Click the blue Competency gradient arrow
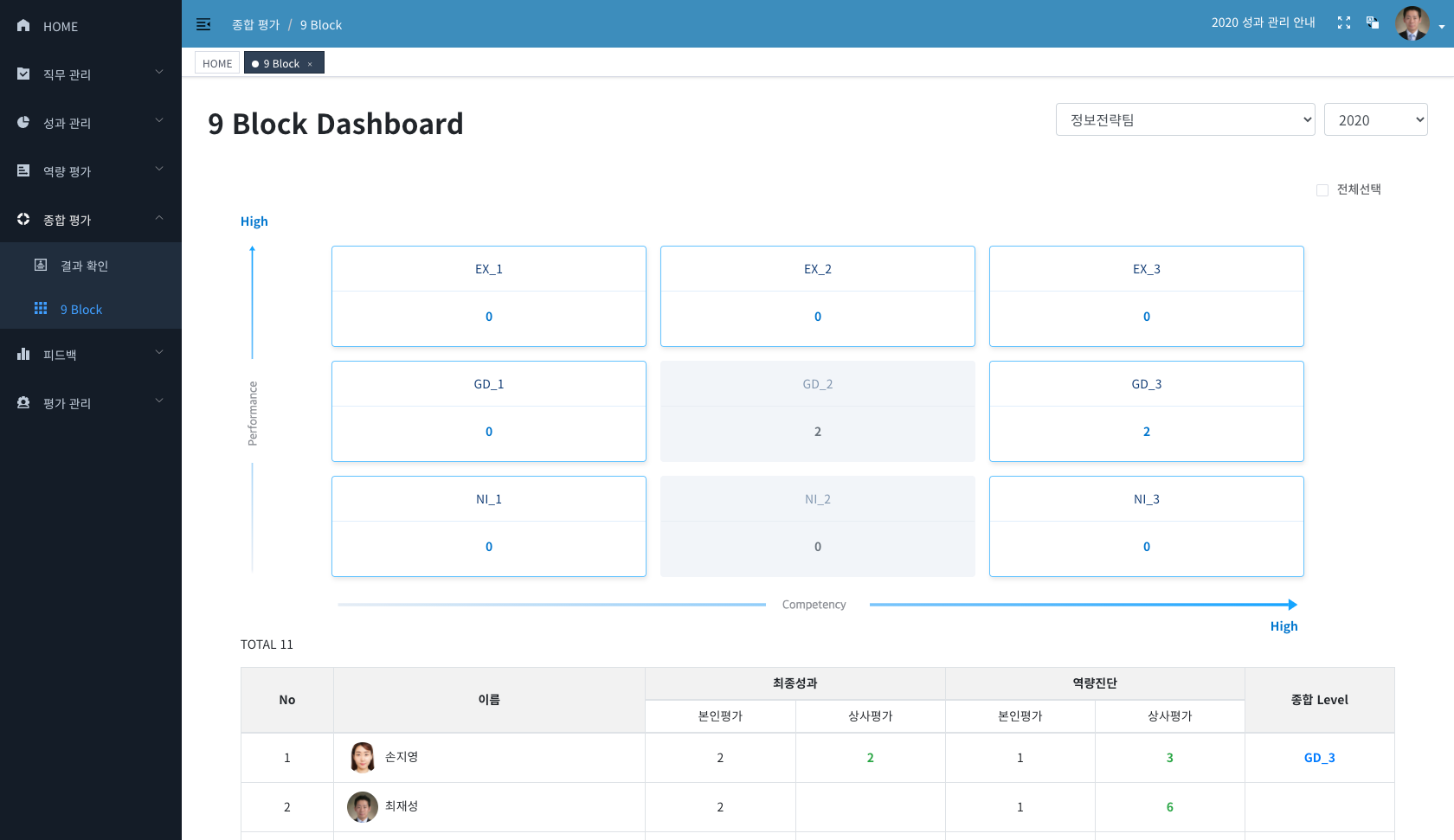The height and width of the screenshot is (840, 1454). [1082, 604]
